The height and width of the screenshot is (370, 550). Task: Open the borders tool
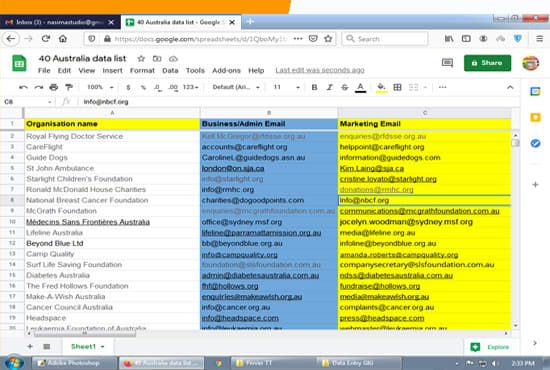(397, 87)
